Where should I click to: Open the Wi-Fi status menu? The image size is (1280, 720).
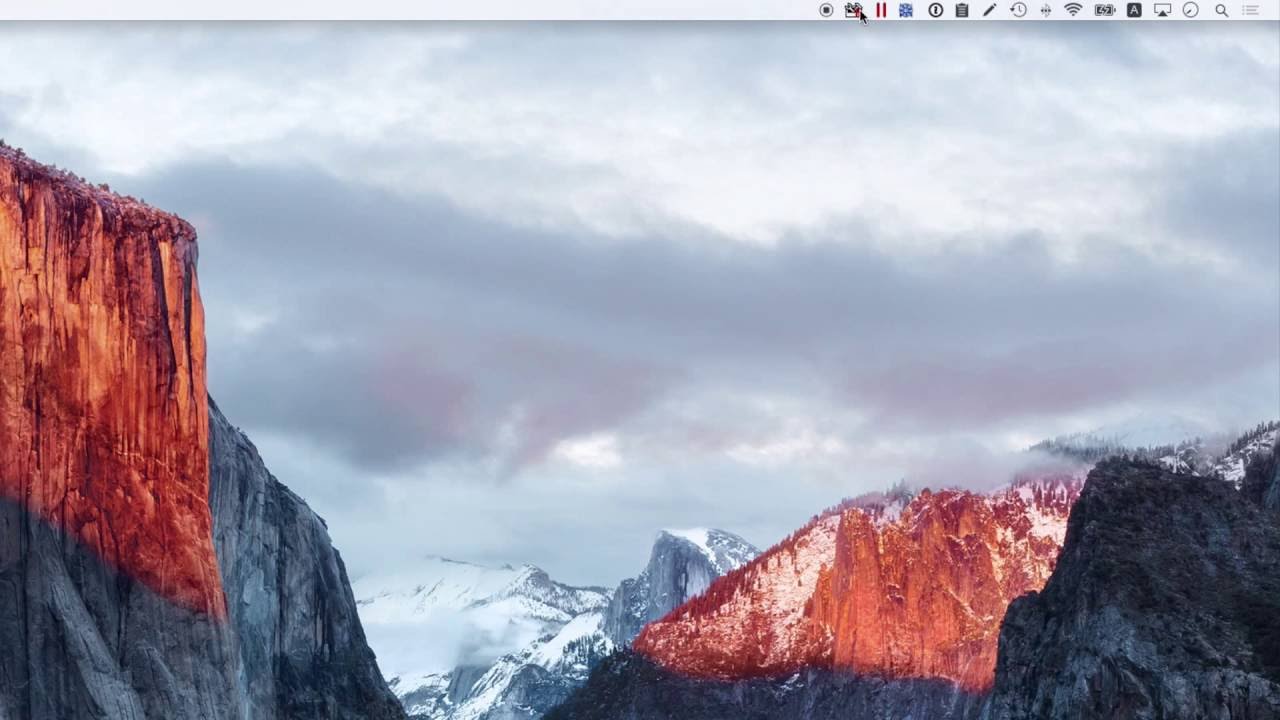[1073, 10]
